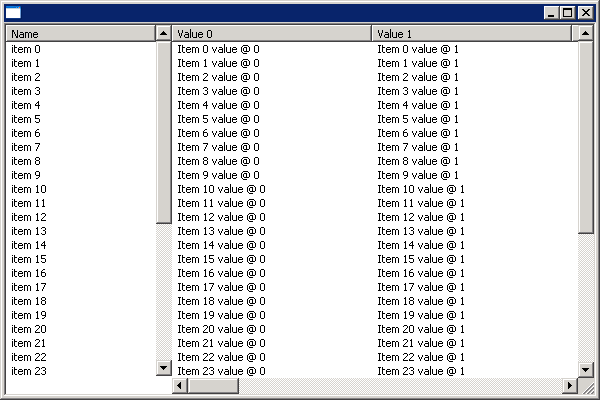Click the Value 1 column header

coord(471,34)
